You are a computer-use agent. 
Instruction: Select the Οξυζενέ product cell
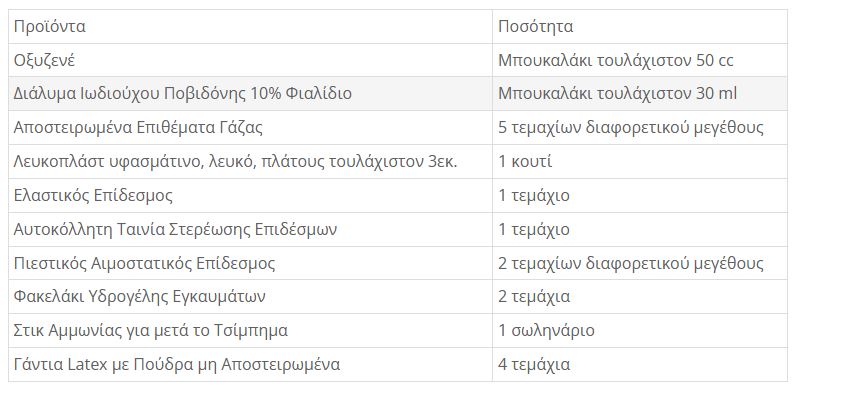pyautogui.click(x=250, y=60)
